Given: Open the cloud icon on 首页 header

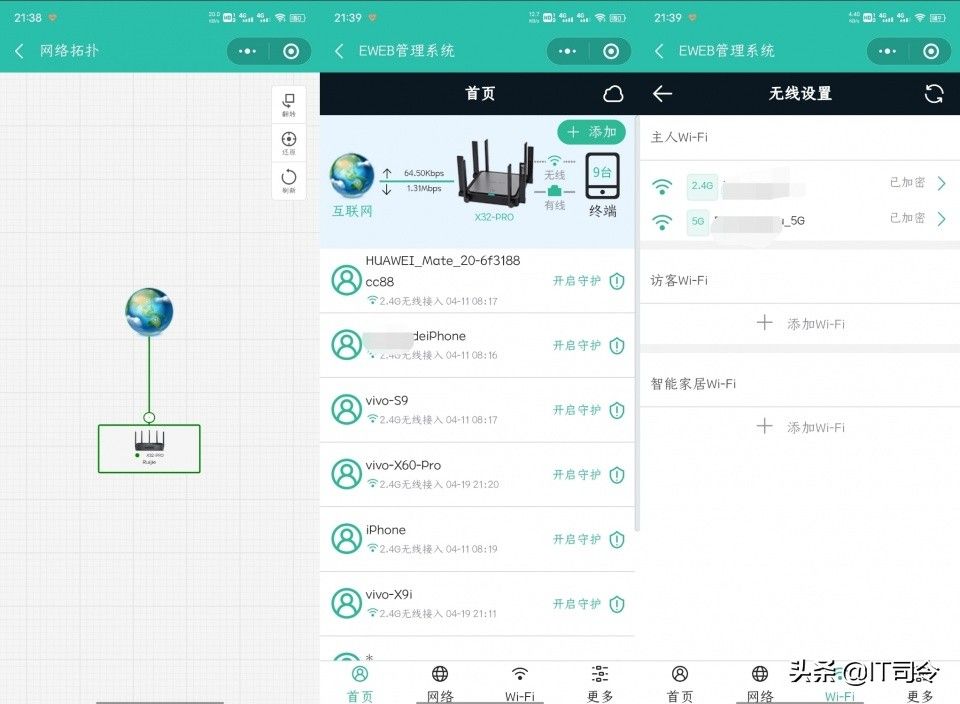Looking at the screenshot, I should 613,94.
